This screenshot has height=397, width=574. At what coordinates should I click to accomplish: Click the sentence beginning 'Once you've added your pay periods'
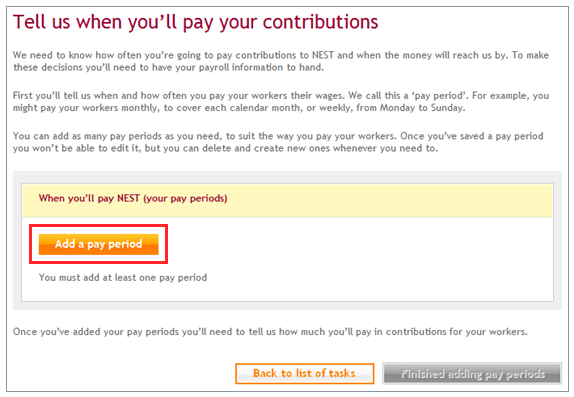[270, 332]
